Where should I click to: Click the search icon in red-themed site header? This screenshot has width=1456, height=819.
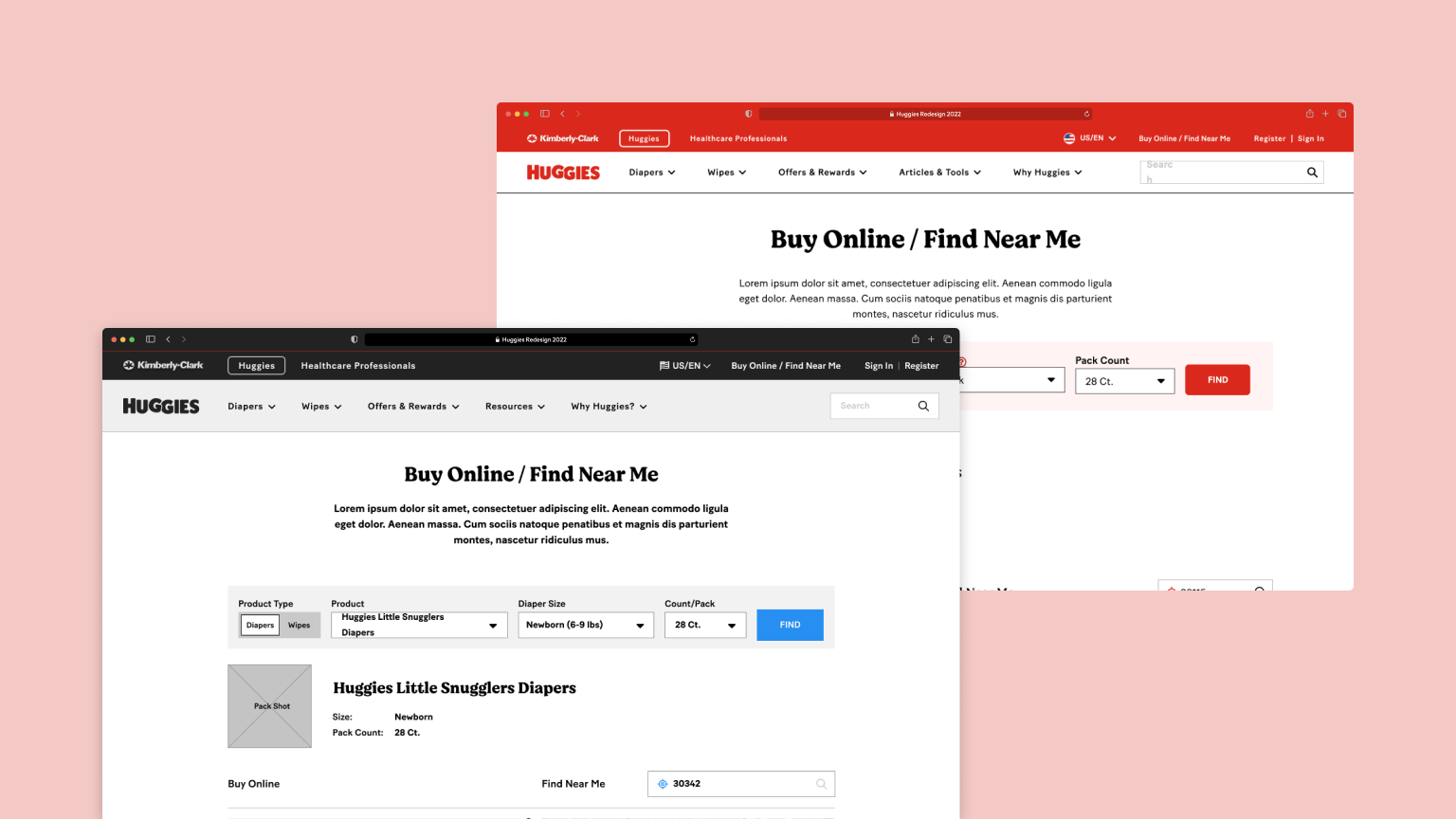1312,173
